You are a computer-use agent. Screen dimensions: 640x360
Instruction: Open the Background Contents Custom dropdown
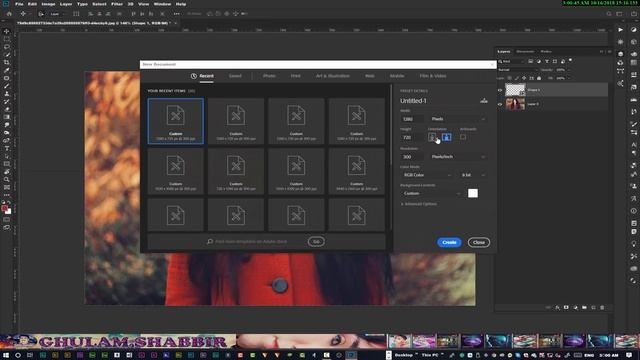tap(431, 193)
